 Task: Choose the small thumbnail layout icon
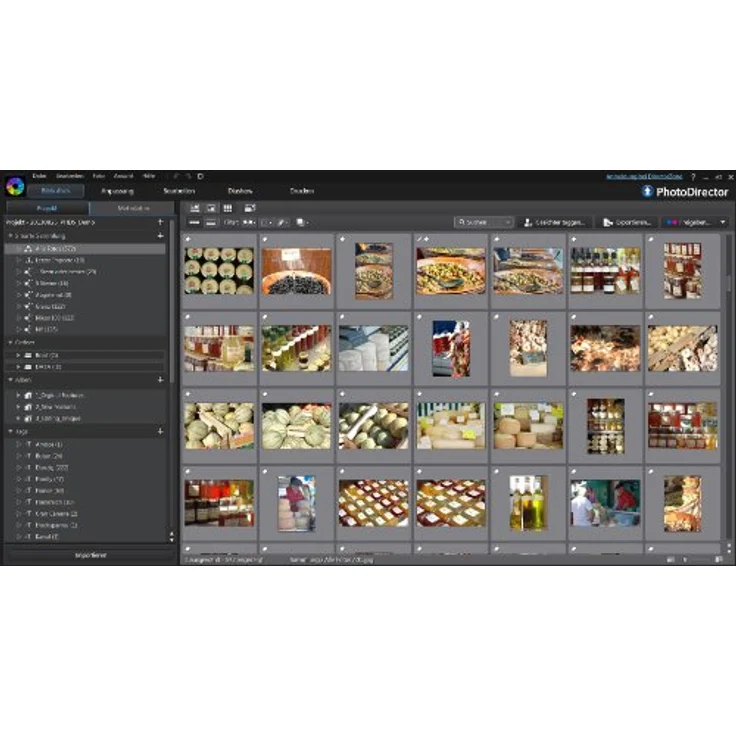(x=194, y=222)
